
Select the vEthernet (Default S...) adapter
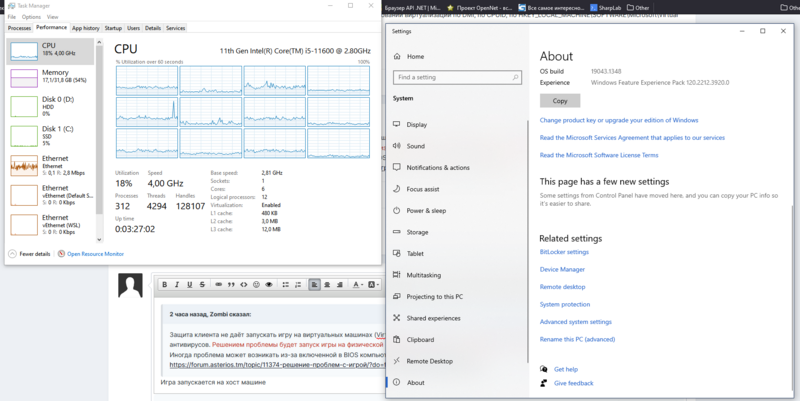50,195
